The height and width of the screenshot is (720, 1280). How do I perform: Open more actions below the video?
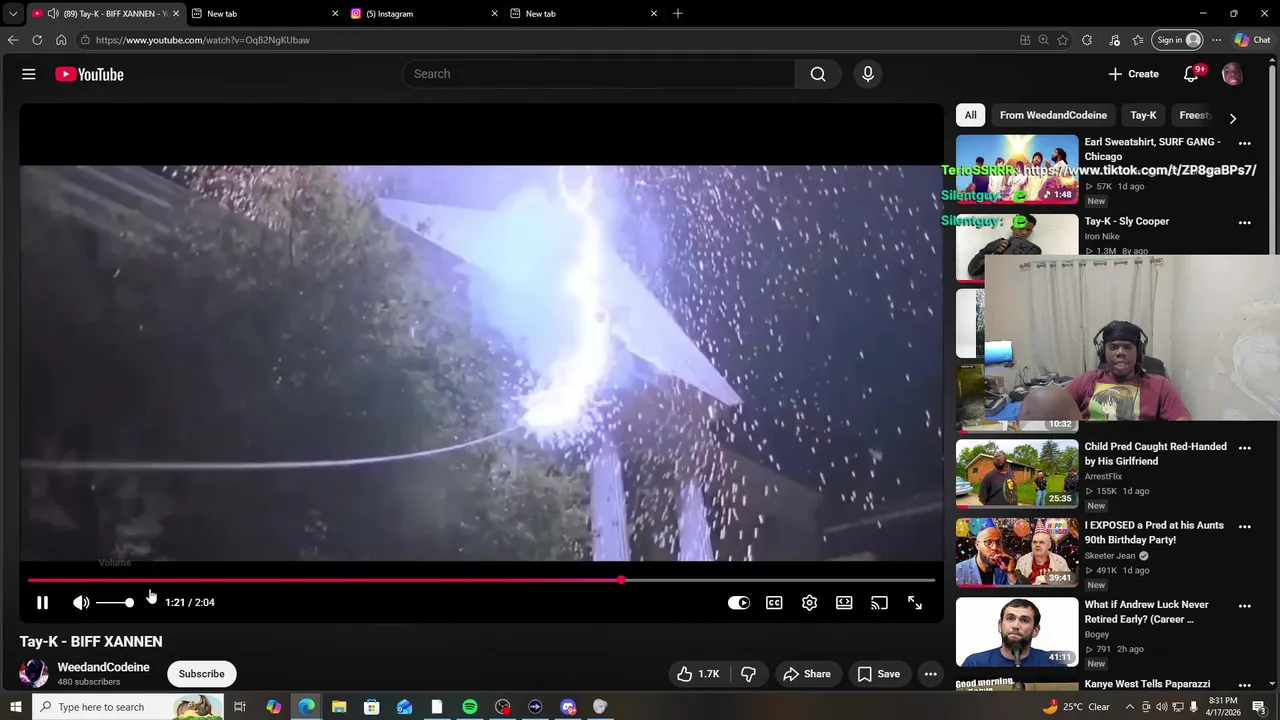(x=930, y=674)
